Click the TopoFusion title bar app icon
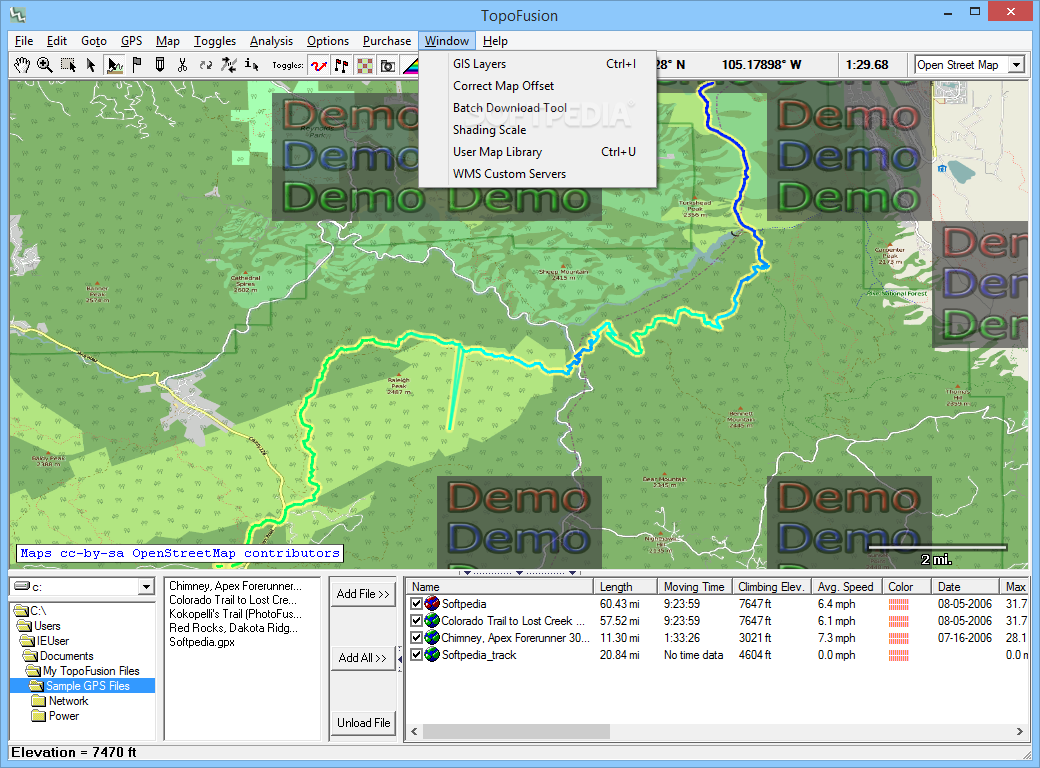Screen dimensions: 1040x768 (x=18, y=15)
